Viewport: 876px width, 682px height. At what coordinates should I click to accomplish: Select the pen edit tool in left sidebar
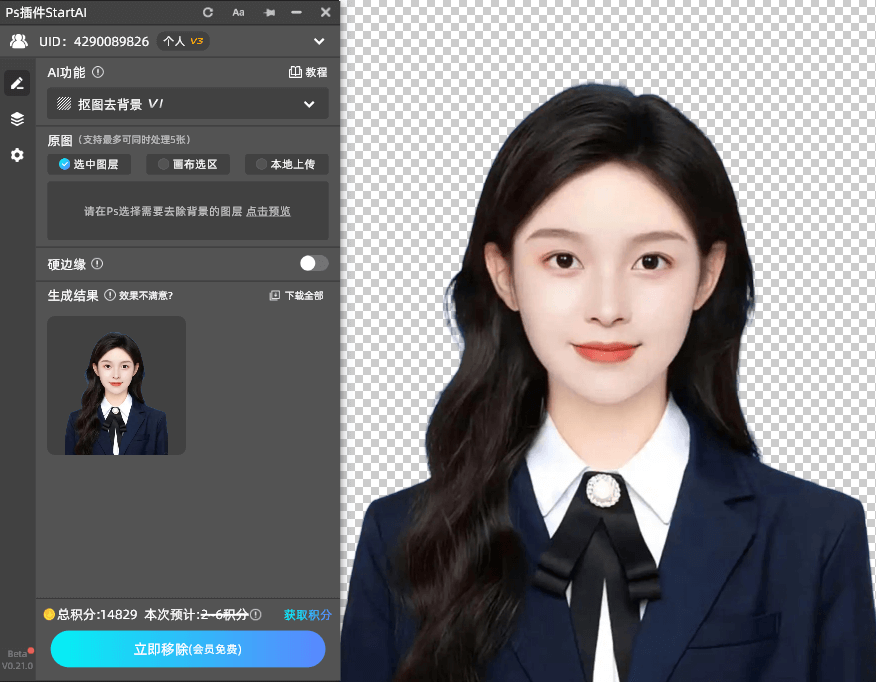pyautogui.click(x=16, y=82)
